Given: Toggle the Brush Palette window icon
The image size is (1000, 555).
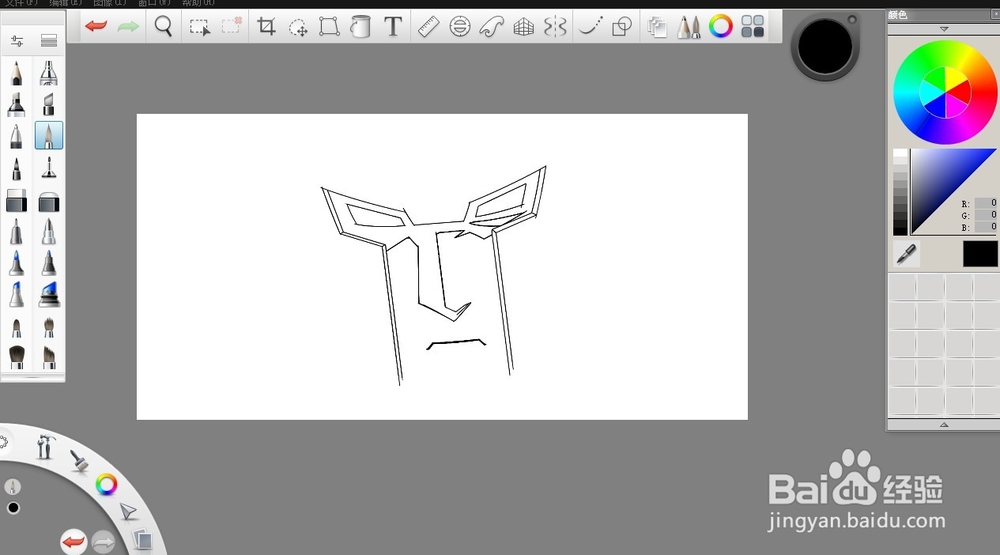Looking at the screenshot, I should pyautogui.click(x=689, y=27).
